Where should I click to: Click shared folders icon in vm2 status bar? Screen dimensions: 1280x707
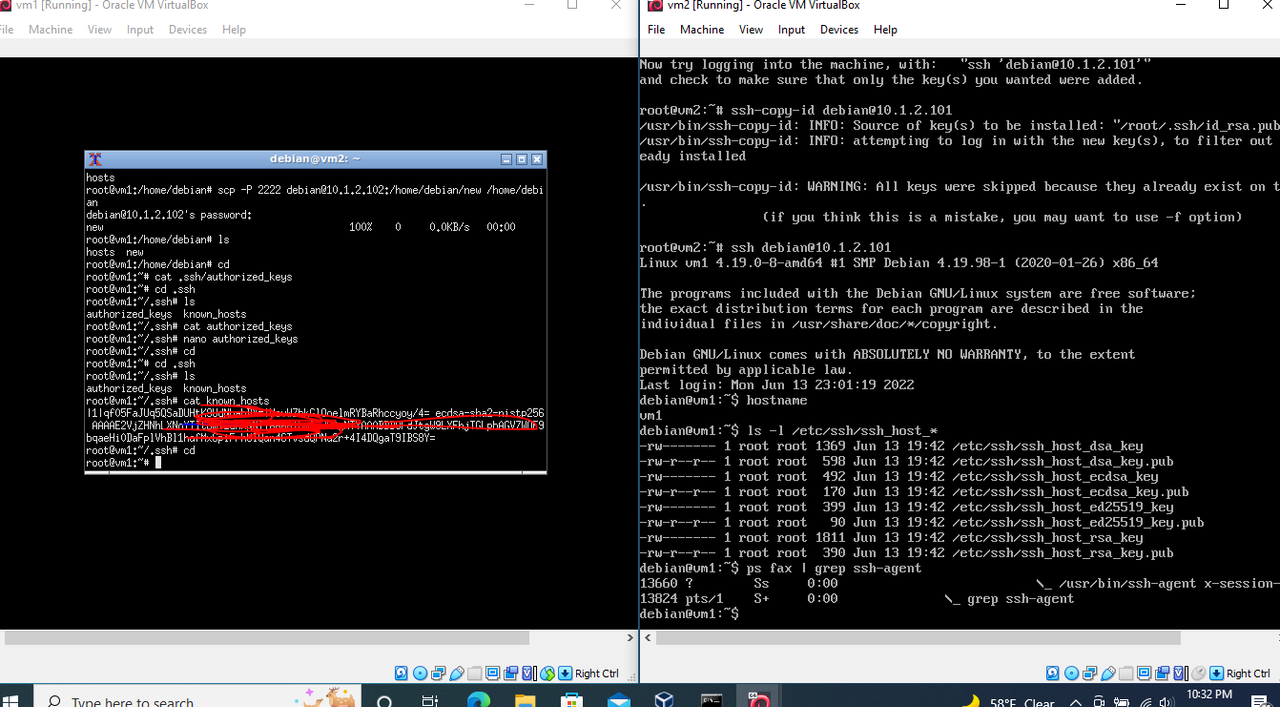click(1126, 673)
